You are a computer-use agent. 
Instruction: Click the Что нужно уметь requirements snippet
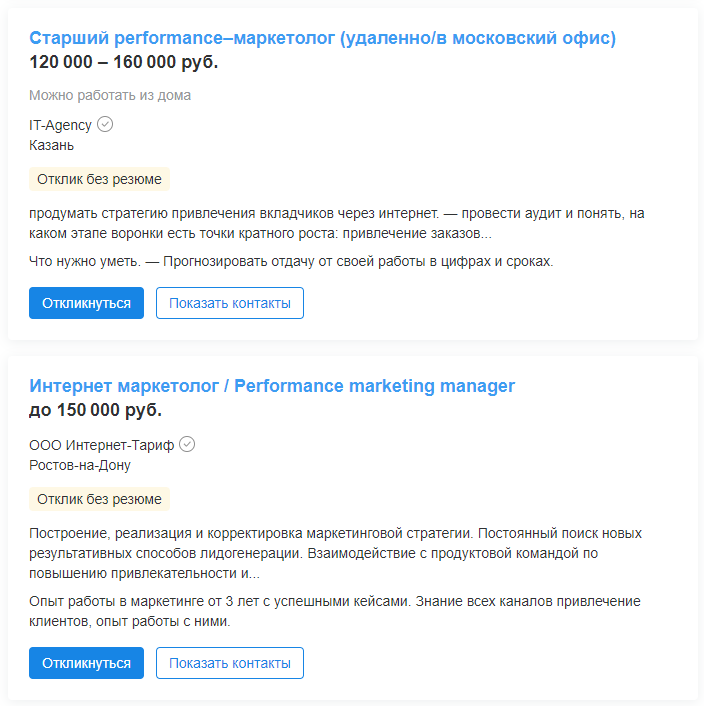290,262
